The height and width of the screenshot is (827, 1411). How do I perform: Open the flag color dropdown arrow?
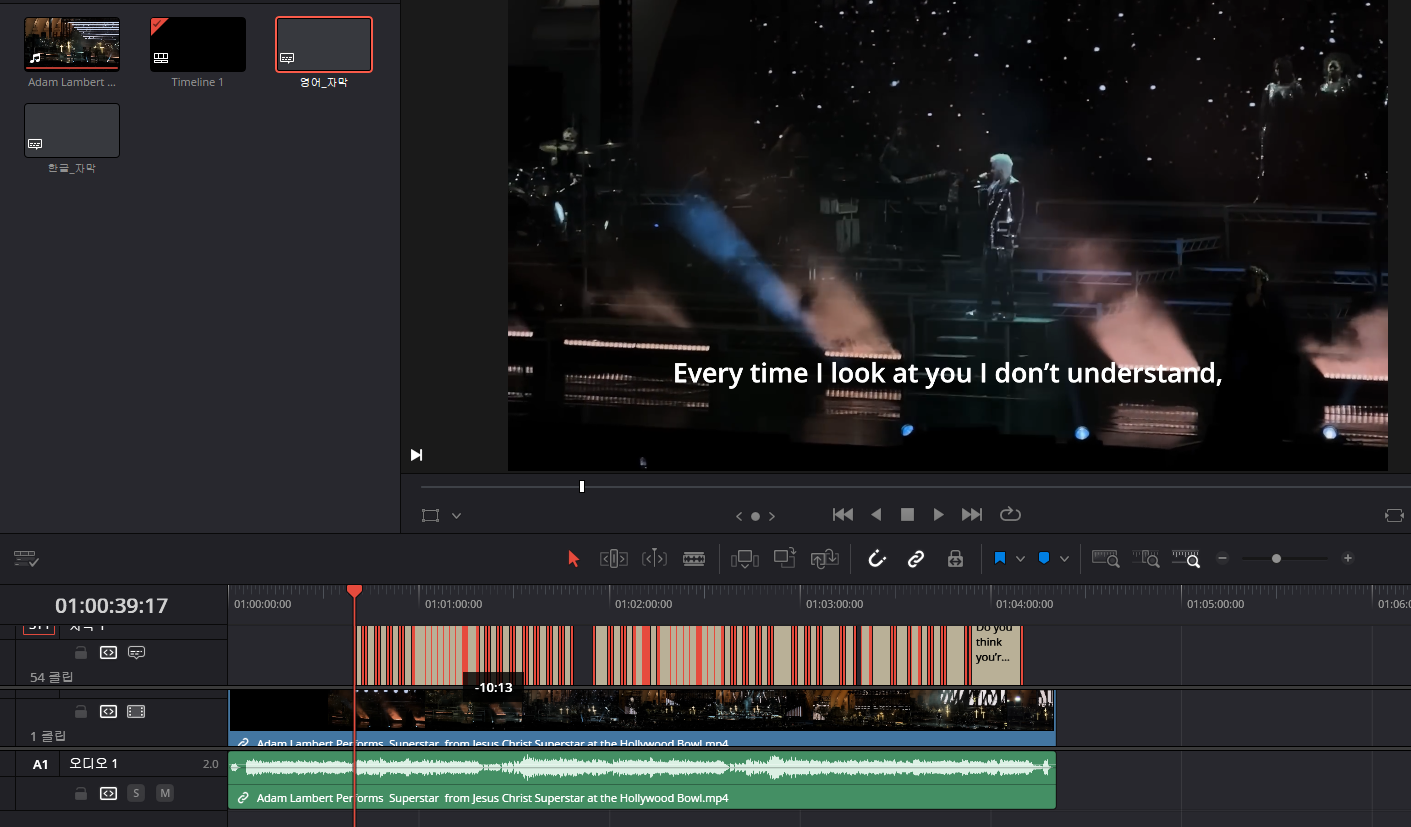[1020, 559]
